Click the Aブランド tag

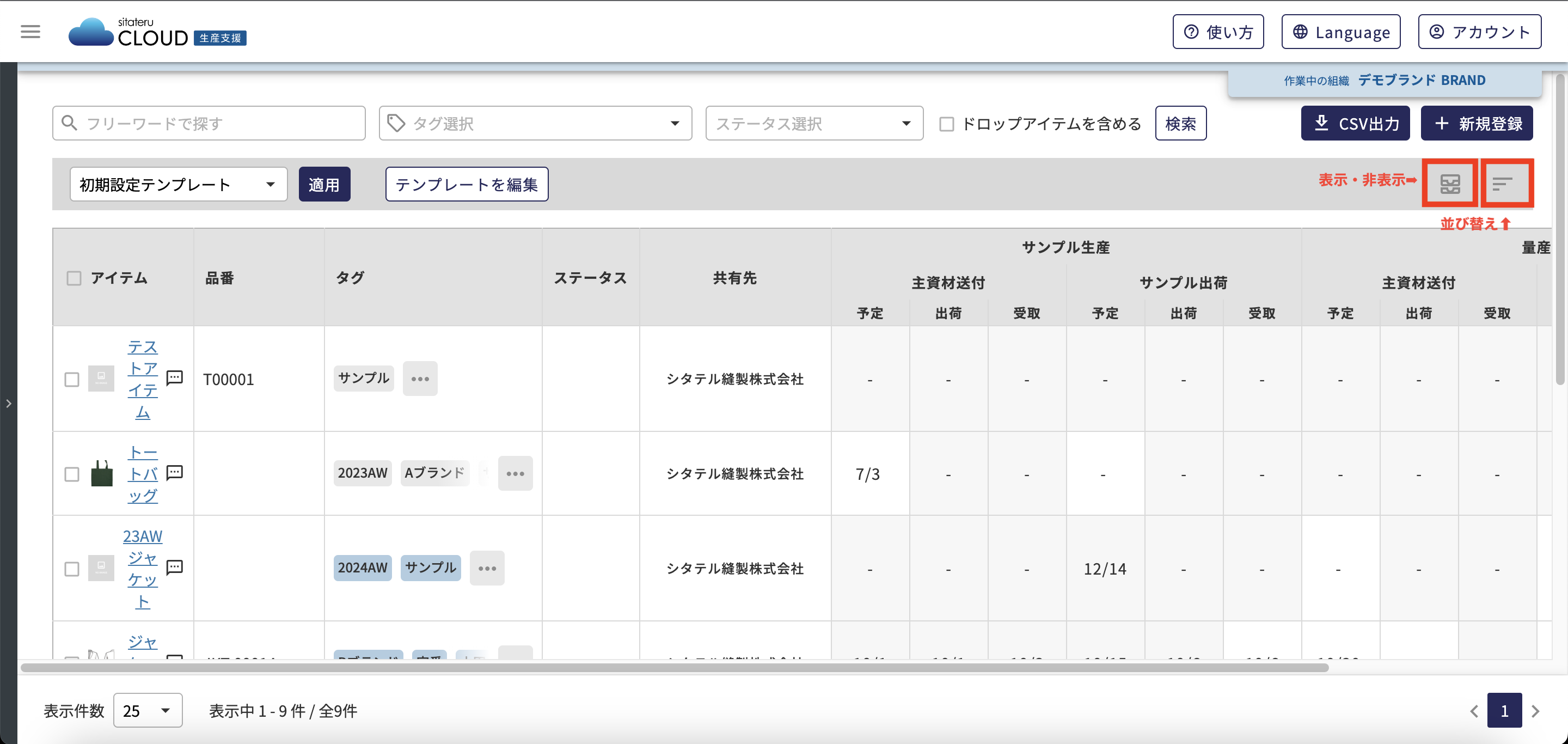tap(434, 473)
